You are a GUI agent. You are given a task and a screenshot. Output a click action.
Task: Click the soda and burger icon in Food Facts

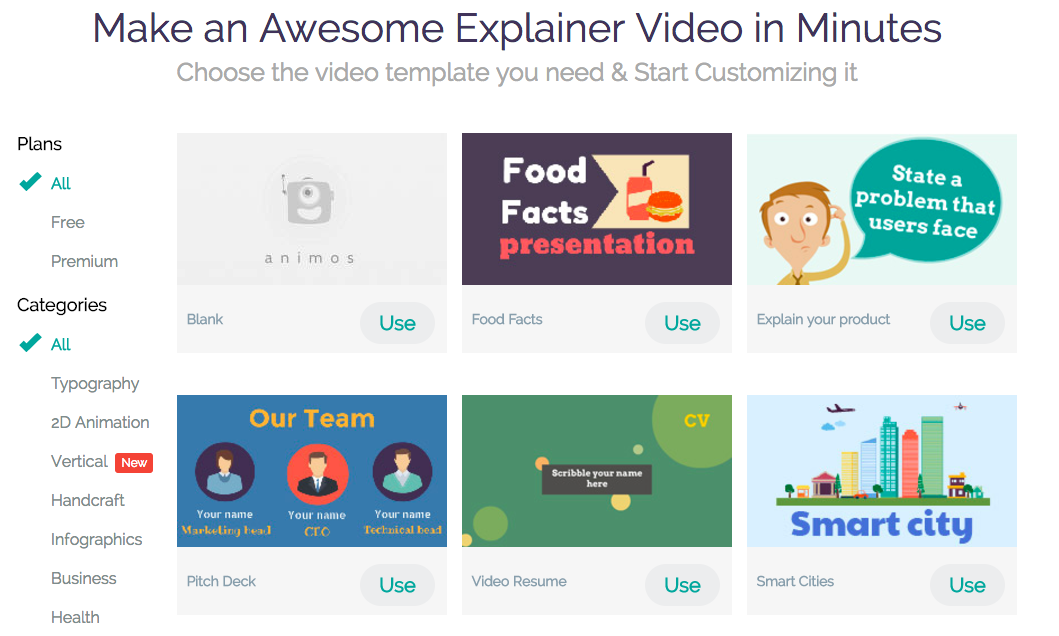click(652, 193)
